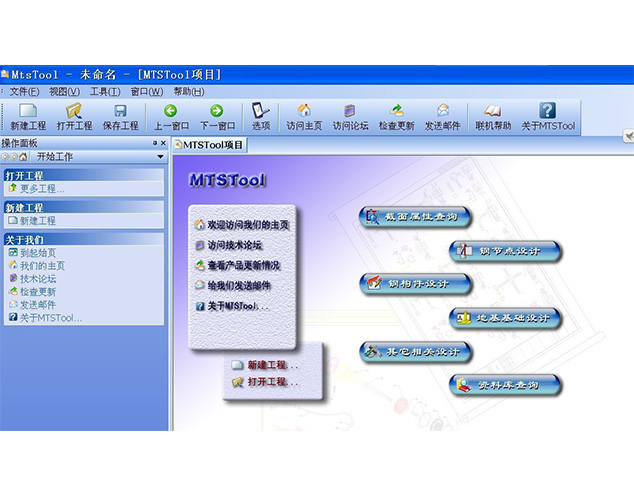Click 更多工程... in 打开工程 section
Viewport: 634px width, 495px height.
42,188
